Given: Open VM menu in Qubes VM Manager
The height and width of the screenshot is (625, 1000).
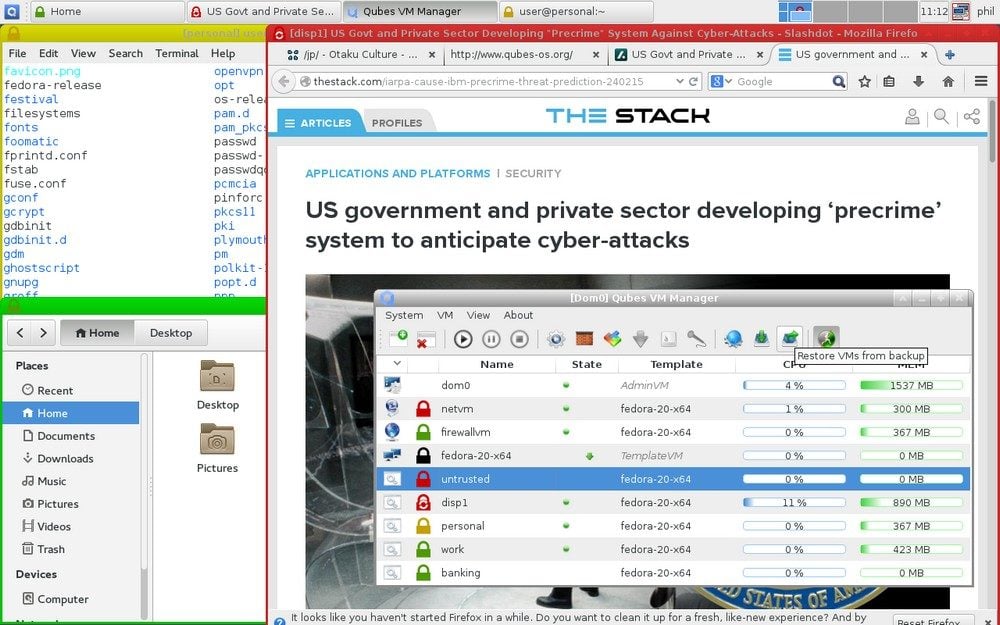Looking at the screenshot, I should 445,315.
